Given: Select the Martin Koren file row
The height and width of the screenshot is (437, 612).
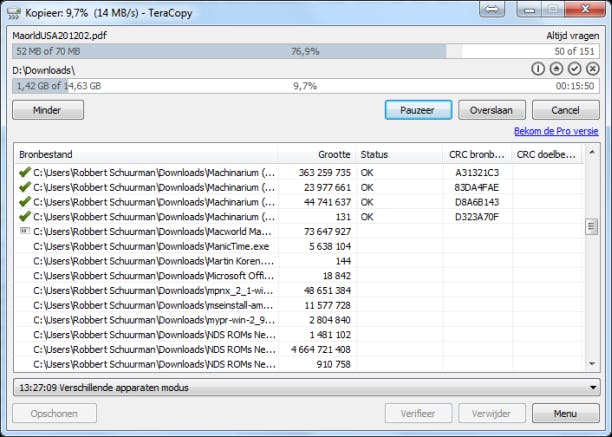Looking at the screenshot, I should click(x=299, y=261).
